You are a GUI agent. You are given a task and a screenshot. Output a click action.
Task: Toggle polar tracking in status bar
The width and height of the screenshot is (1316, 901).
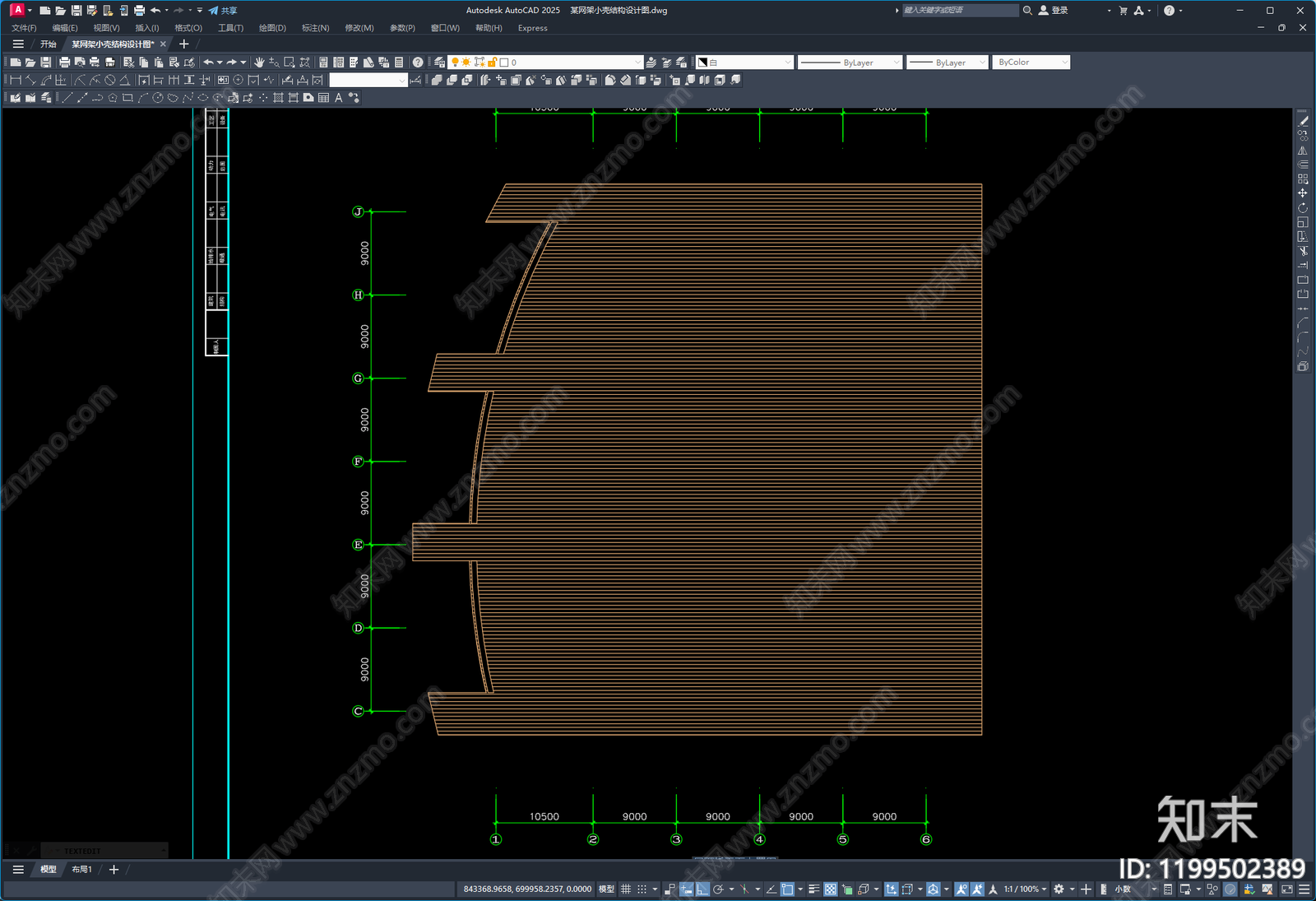pyautogui.click(x=718, y=889)
